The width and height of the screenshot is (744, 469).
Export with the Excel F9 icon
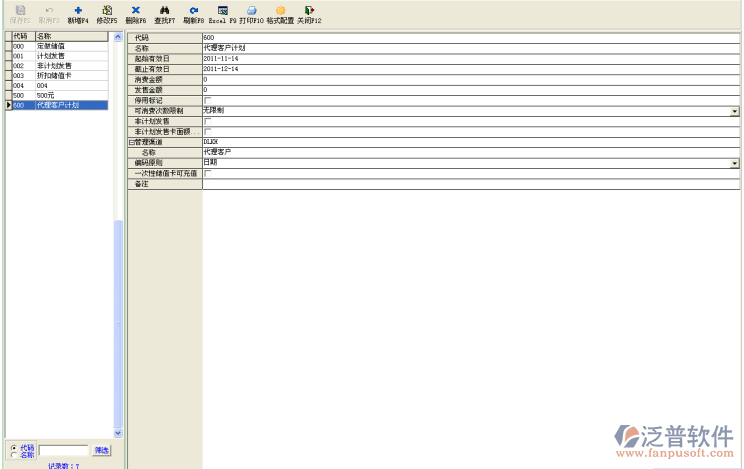[x=223, y=10]
